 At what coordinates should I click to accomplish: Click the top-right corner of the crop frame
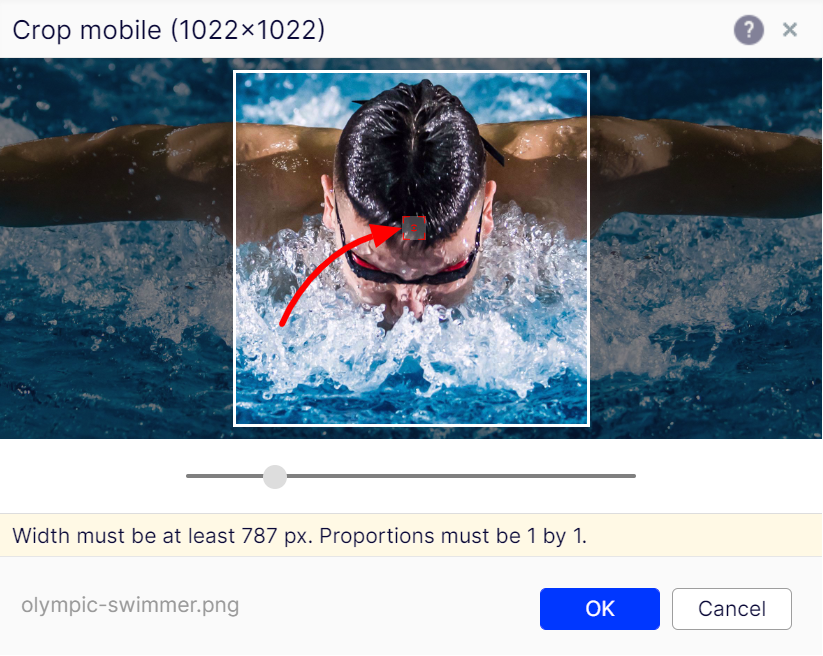[x=588, y=72]
